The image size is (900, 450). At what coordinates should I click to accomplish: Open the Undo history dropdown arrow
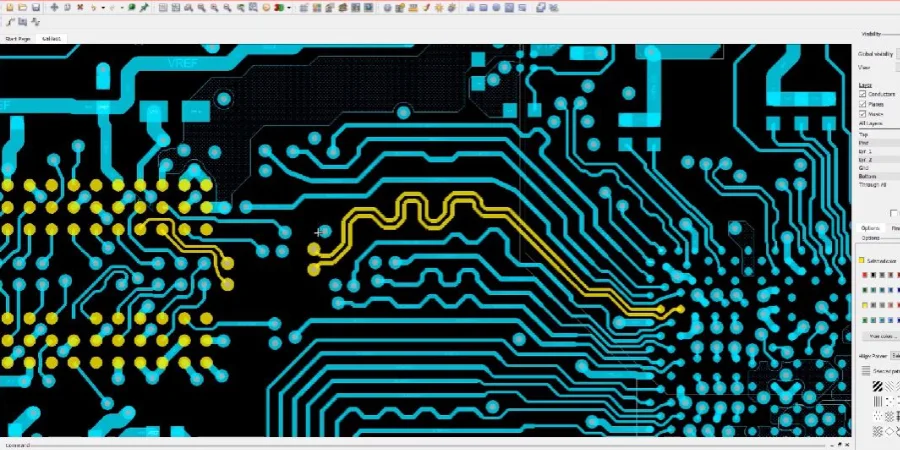pyautogui.click(x=103, y=8)
